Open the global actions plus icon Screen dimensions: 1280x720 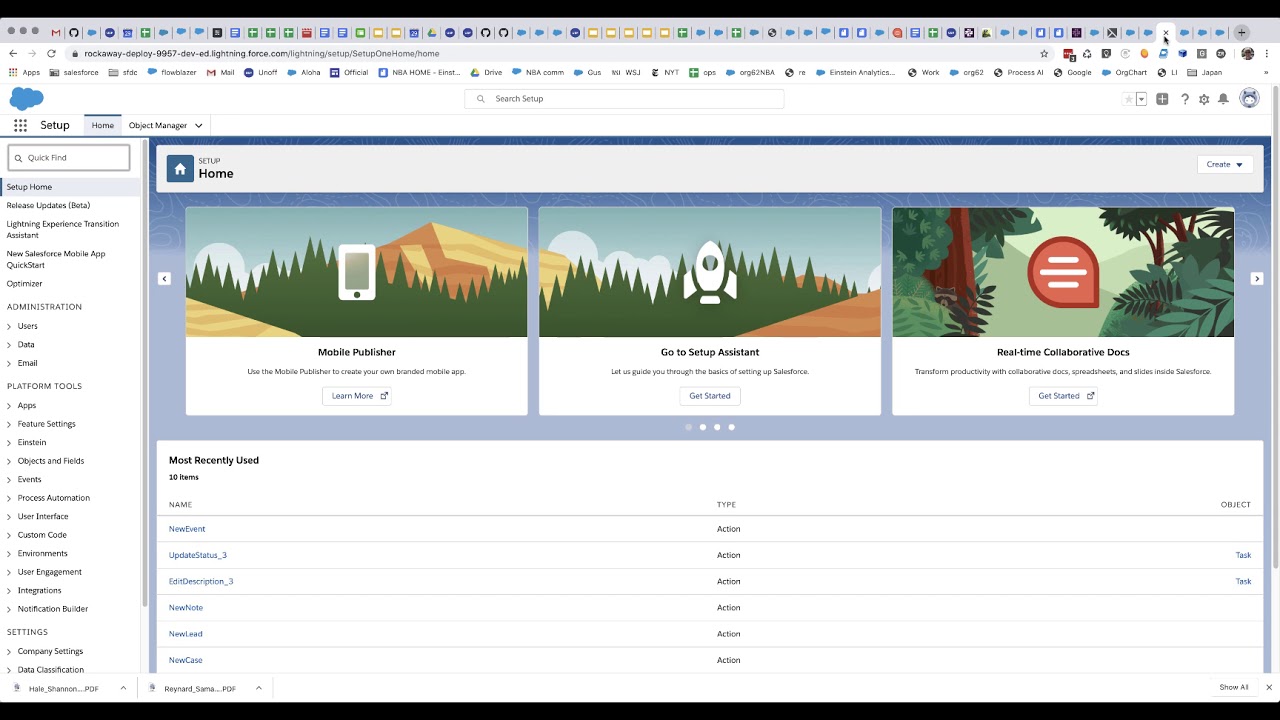click(1162, 99)
